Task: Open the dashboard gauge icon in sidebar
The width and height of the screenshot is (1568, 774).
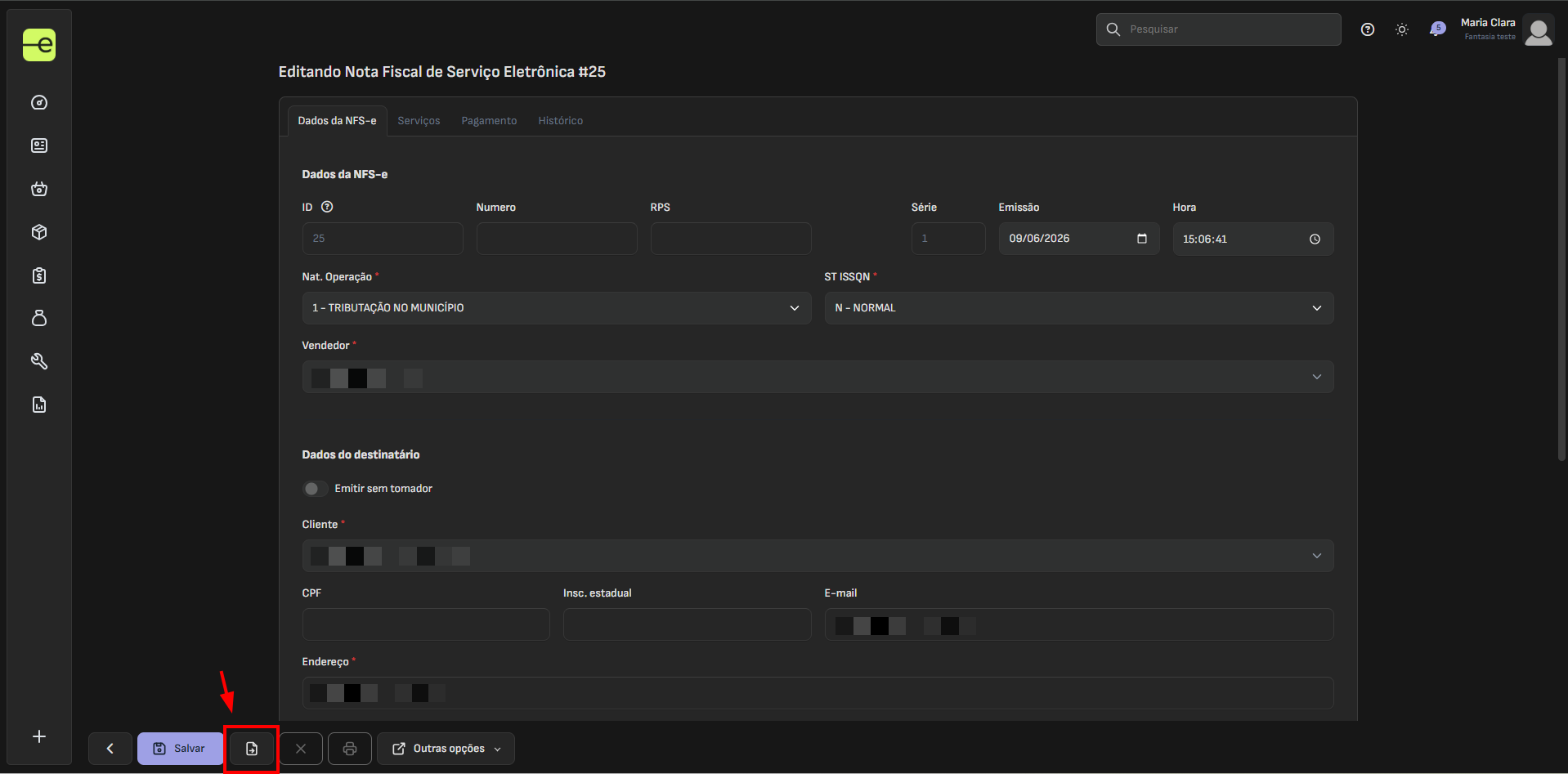Action: [39, 102]
